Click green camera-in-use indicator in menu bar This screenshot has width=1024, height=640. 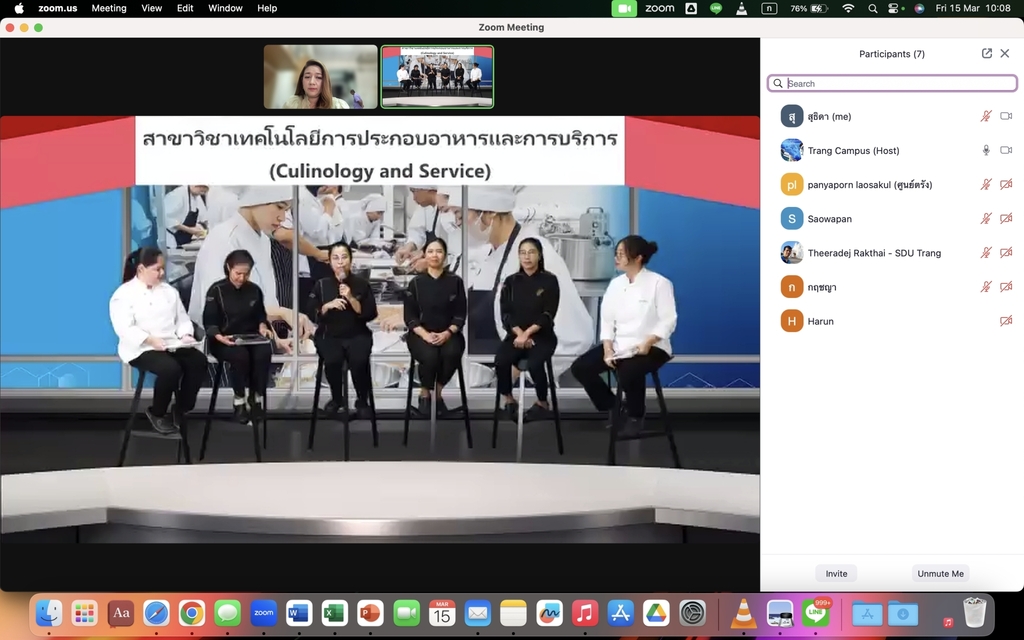[x=624, y=8]
